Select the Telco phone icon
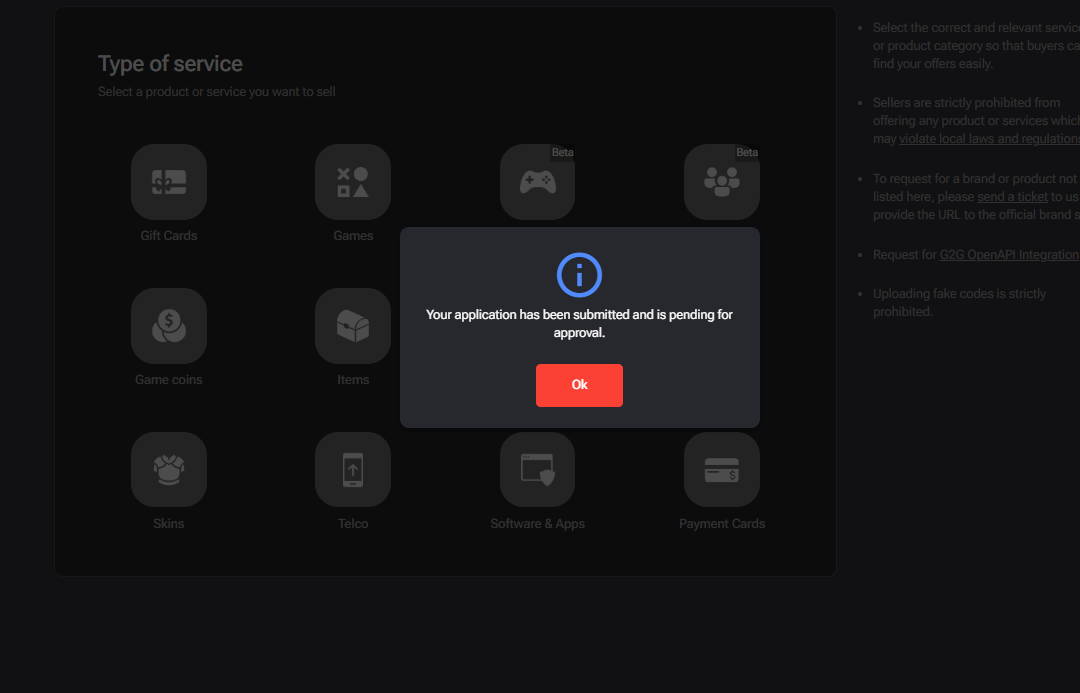Viewport: 1080px width, 693px height. click(353, 470)
